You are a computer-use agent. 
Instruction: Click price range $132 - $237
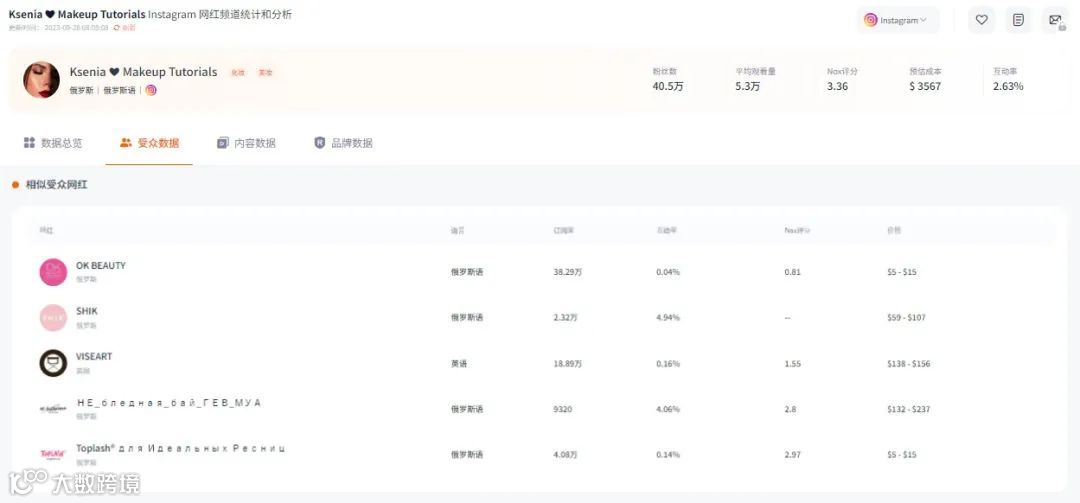[x=908, y=409]
